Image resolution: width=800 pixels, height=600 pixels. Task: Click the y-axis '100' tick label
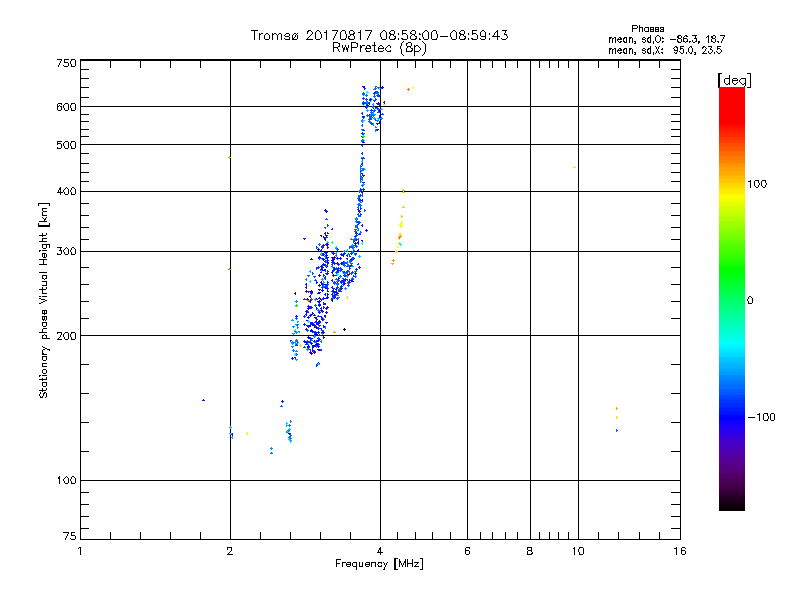[x=67, y=481]
